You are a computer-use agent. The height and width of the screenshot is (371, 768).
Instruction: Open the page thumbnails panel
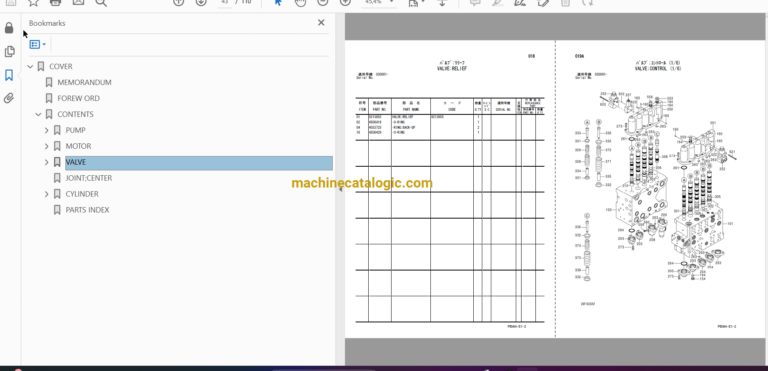pyautogui.click(x=9, y=51)
